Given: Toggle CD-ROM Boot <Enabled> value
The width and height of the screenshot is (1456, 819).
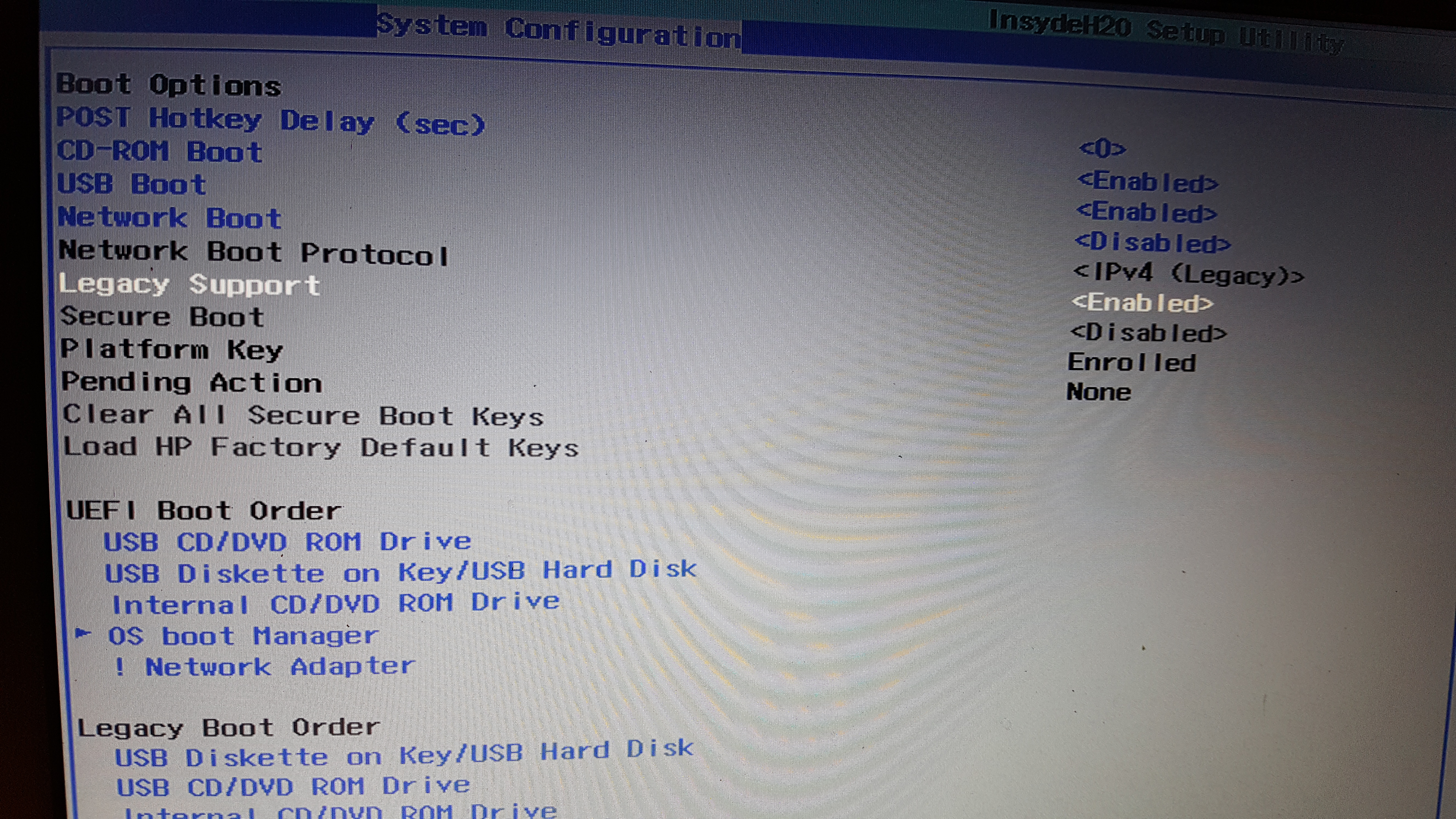Looking at the screenshot, I should pyautogui.click(x=1148, y=182).
